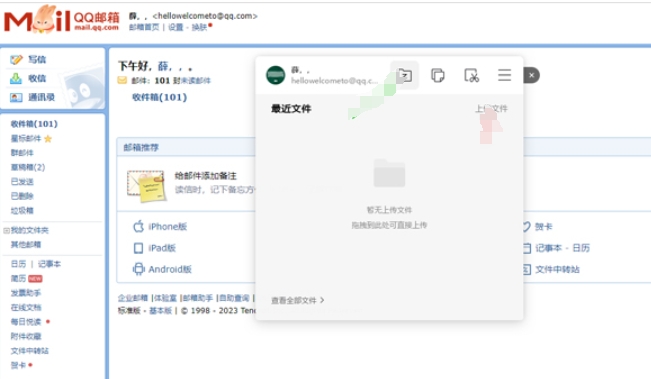The width and height of the screenshot is (651, 379).
Task: Click 邮箱助手 footer link
Action: [x=198, y=298]
